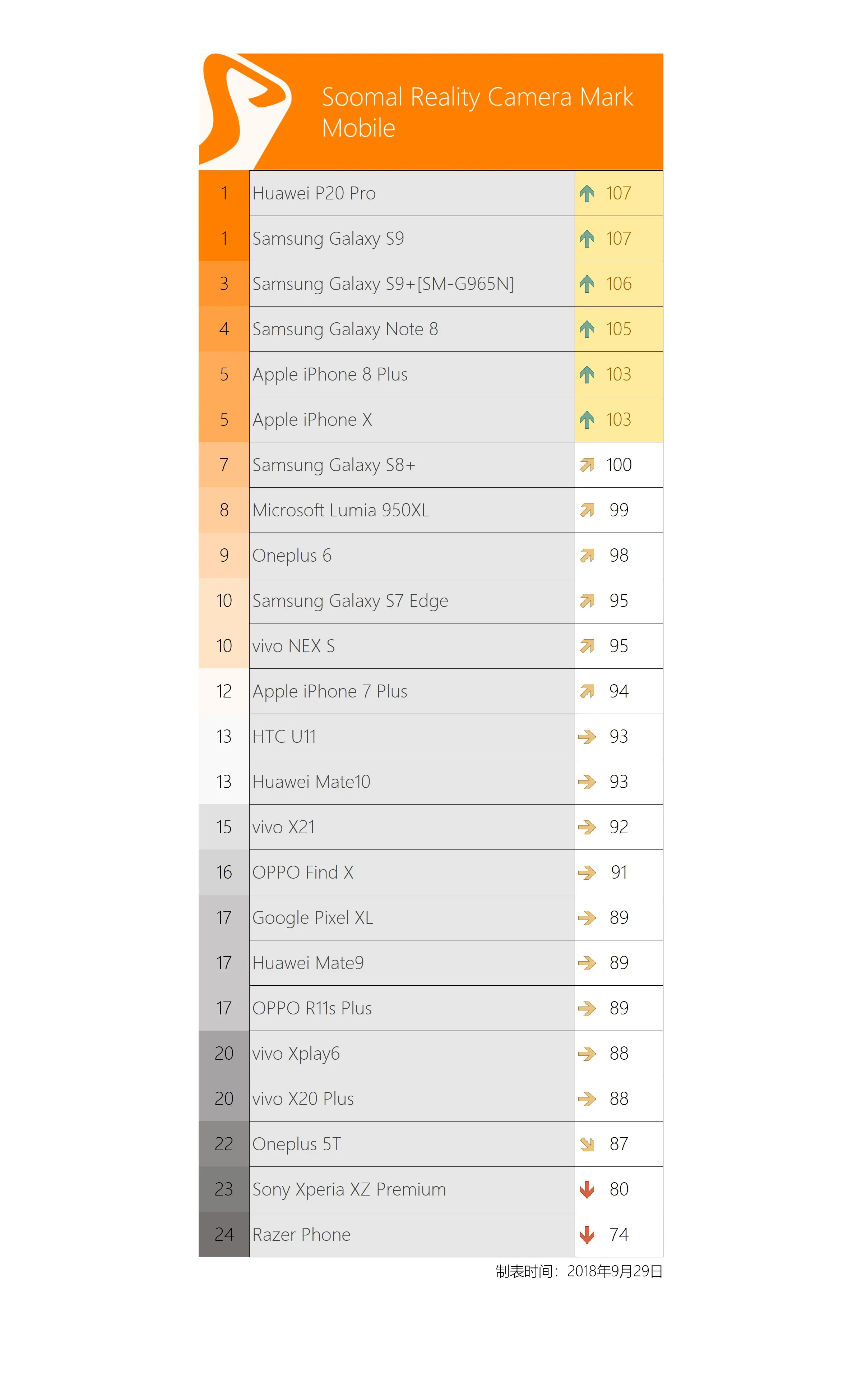Select the vivo NEX S name
This screenshot has height=1400, width=862.
click(x=293, y=646)
